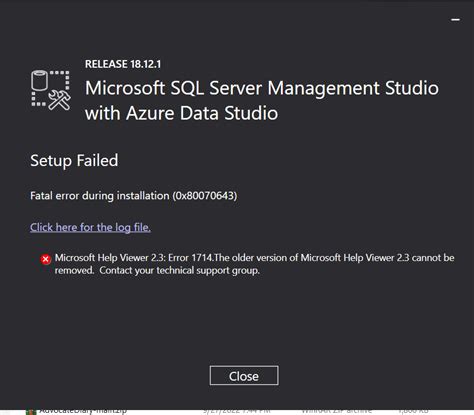Click the AdvocateDiary-main.zip archive file icon

(x=31, y=412)
